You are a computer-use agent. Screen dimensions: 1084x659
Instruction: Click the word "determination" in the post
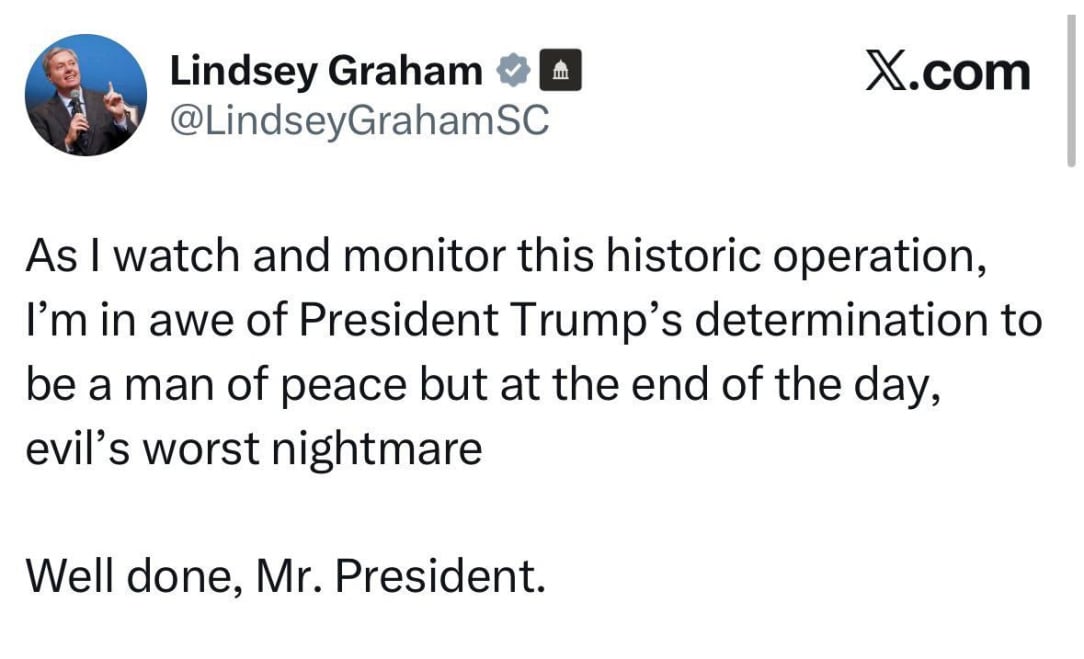click(841, 319)
